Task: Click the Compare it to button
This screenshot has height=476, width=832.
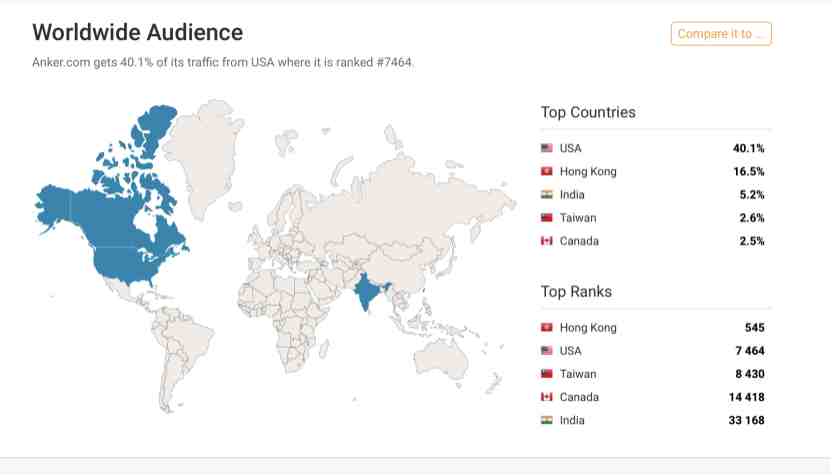Action: (x=721, y=33)
